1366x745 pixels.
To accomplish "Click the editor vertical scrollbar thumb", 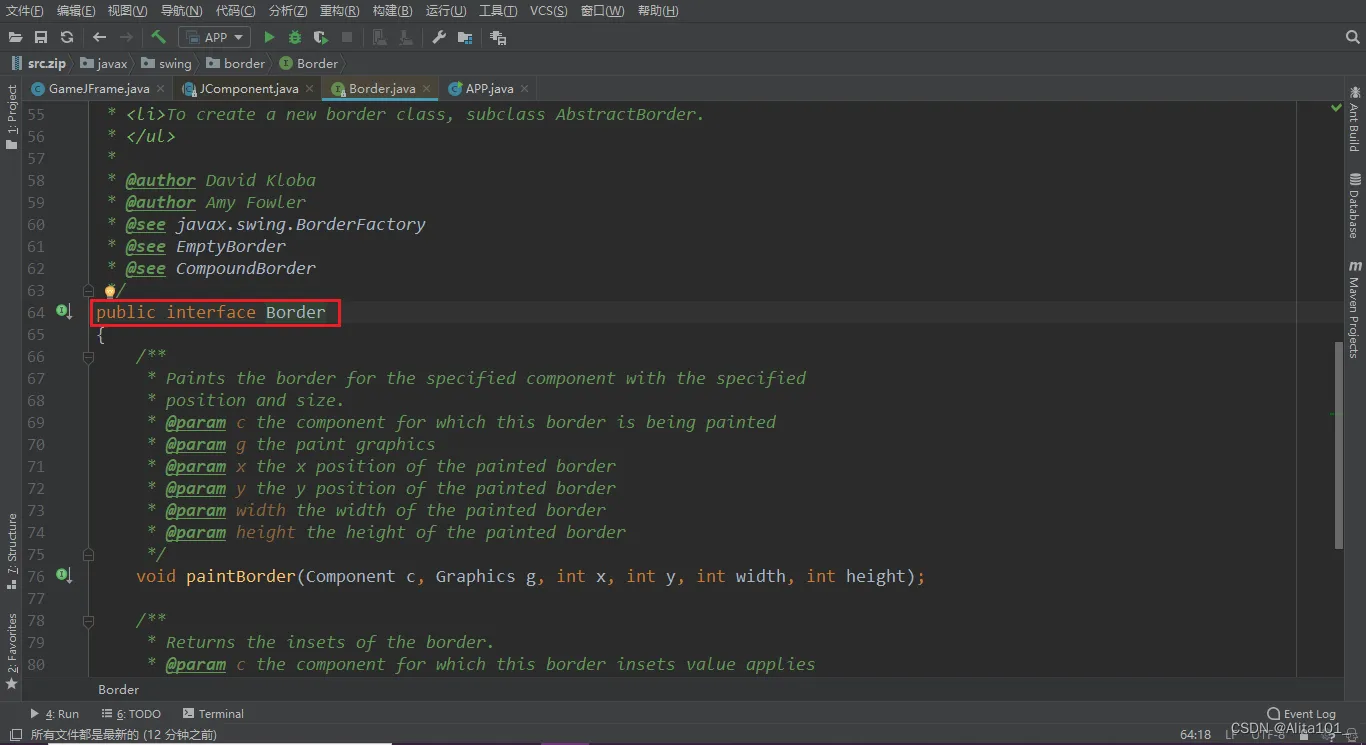I will [1338, 445].
